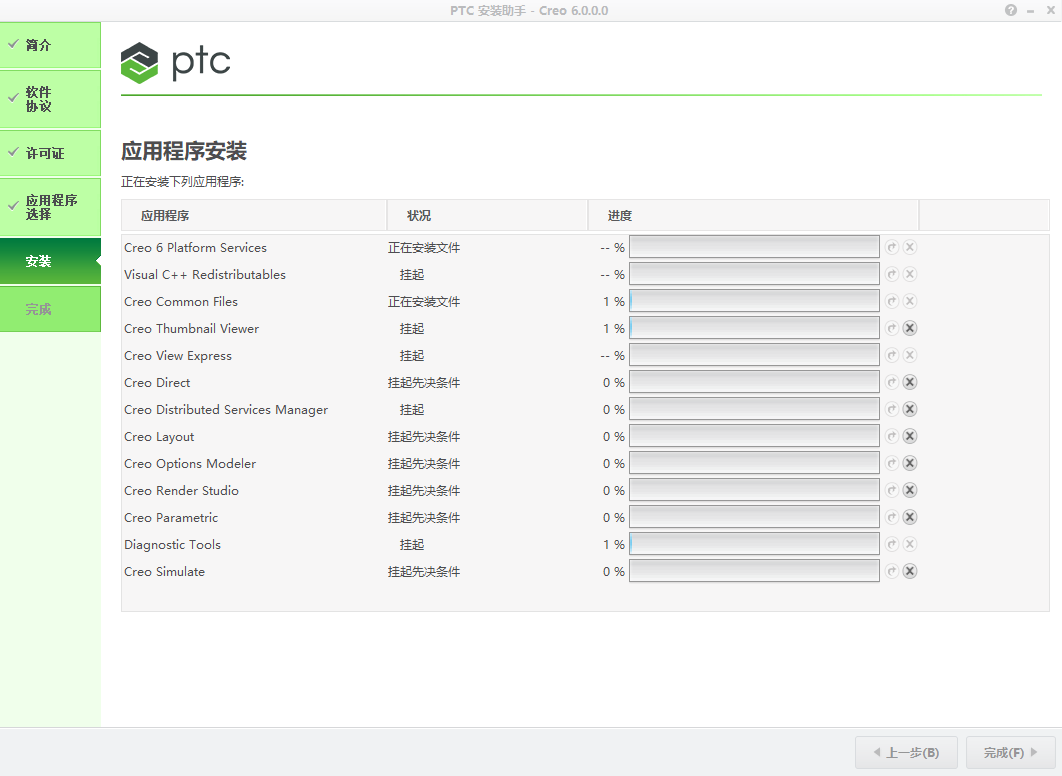Open help from the title bar
Screen dimensions: 1062x776
(1010, 10)
